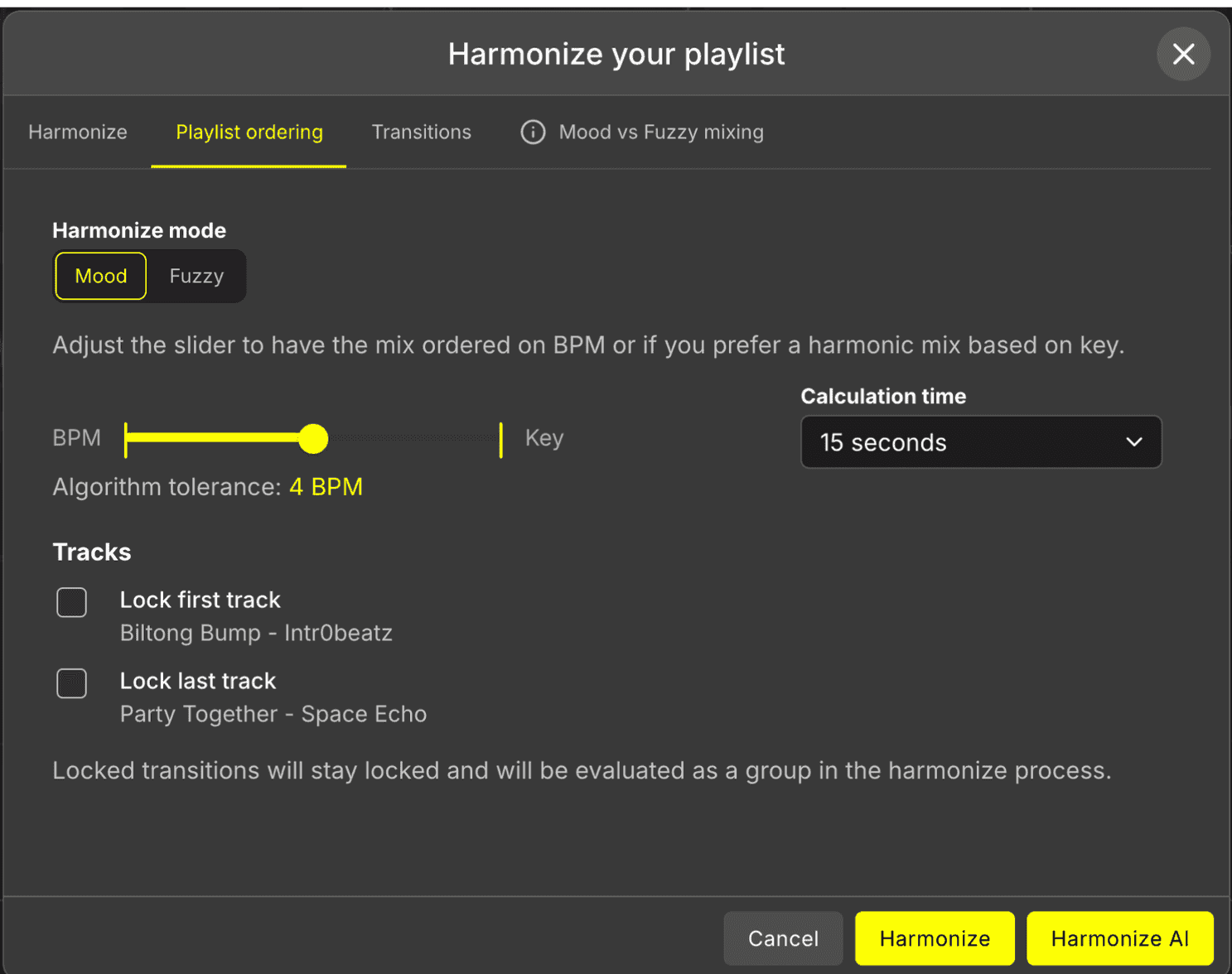The width and height of the screenshot is (1232, 974).
Task: Select Fuzzy harmonize mode
Action: tap(196, 276)
